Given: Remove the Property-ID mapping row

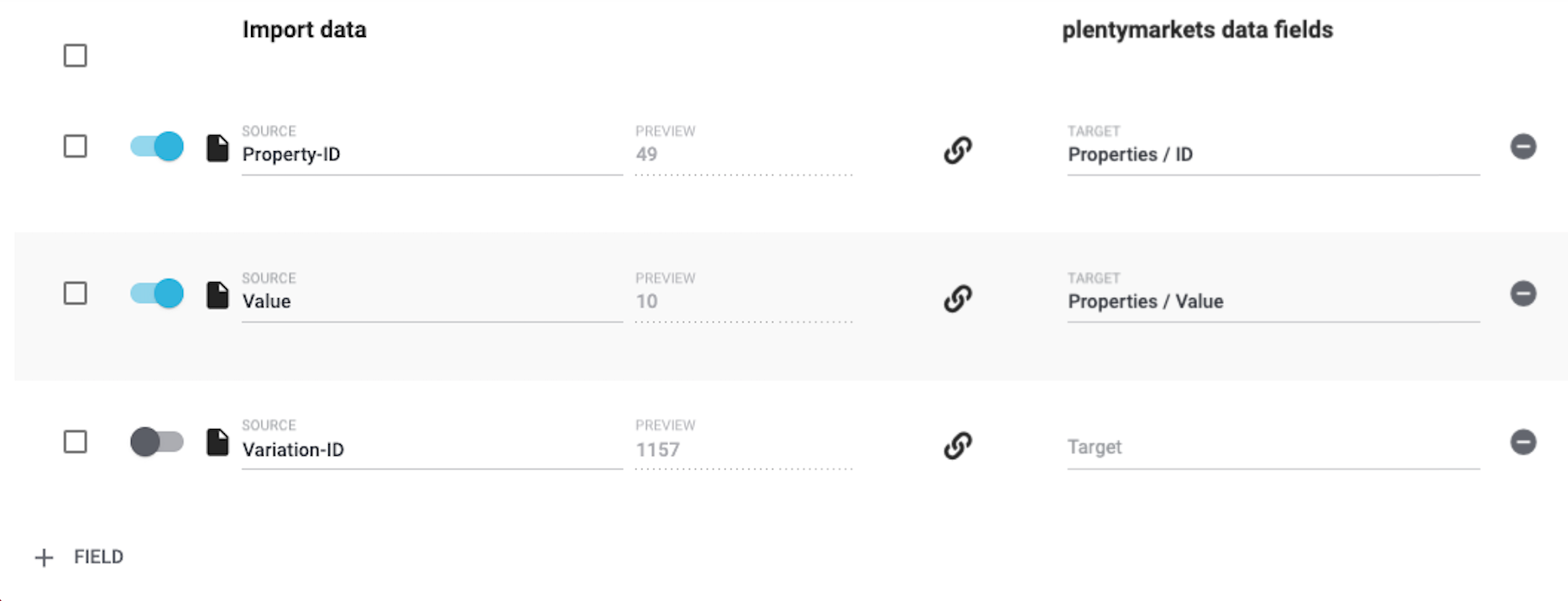Looking at the screenshot, I should (1523, 147).
